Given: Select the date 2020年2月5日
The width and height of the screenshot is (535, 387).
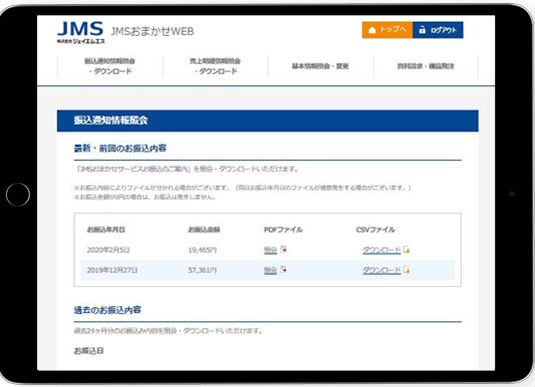Looking at the screenshot, I should coord(108,250).
